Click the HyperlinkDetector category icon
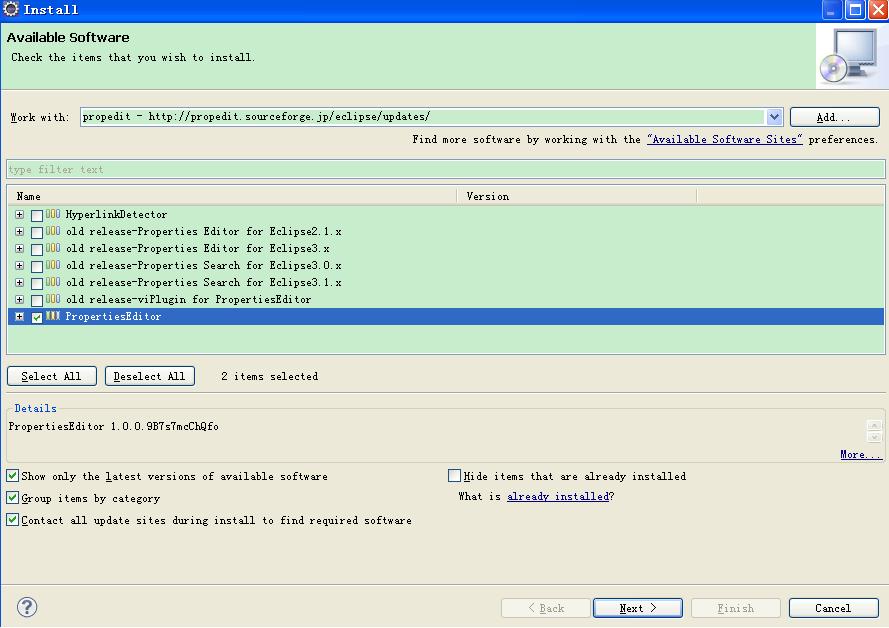This screenshot has height=628, width=889. 53,214
